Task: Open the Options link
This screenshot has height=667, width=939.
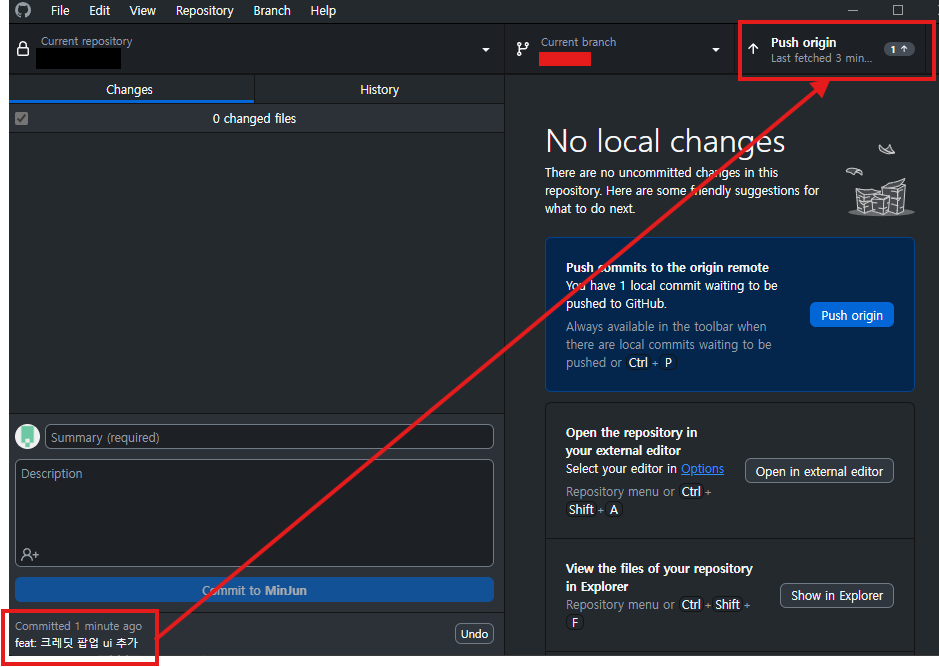Action: click(702, 468)
